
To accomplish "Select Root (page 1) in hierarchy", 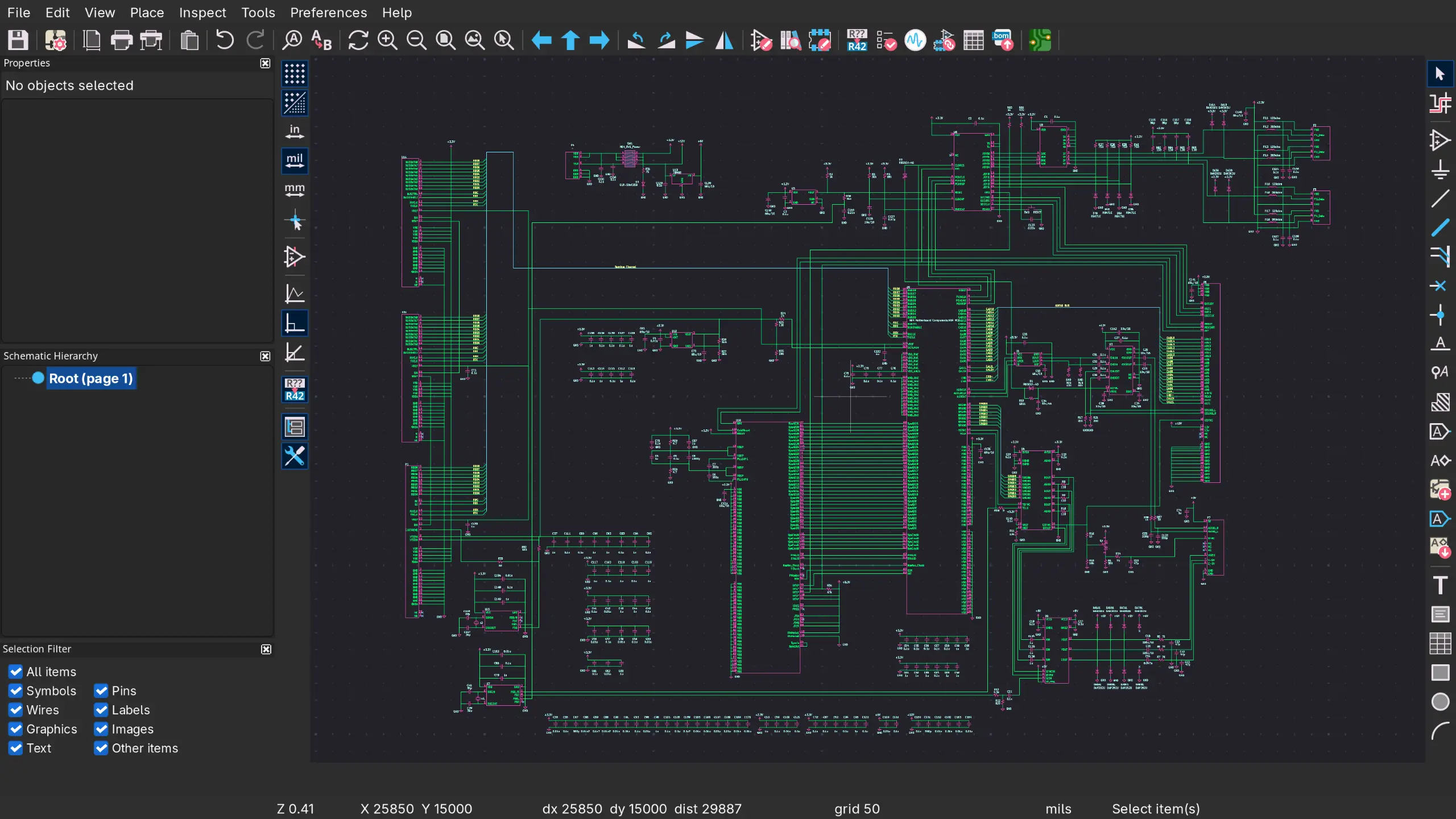I will 90,379.
